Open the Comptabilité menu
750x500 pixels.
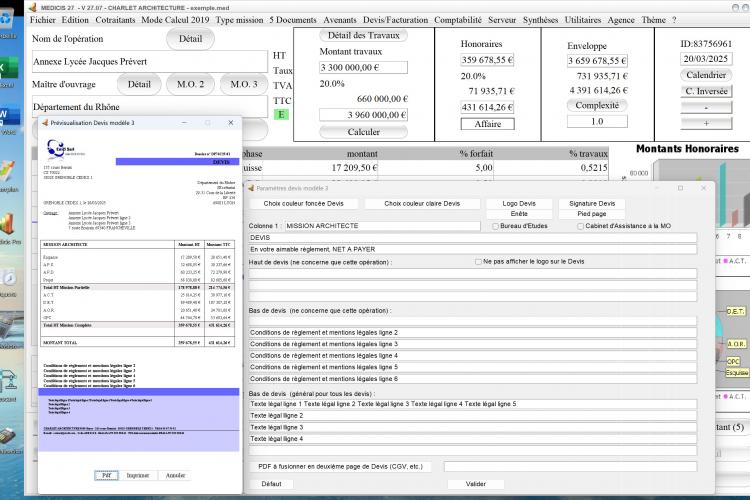click(x=458, y=20)
